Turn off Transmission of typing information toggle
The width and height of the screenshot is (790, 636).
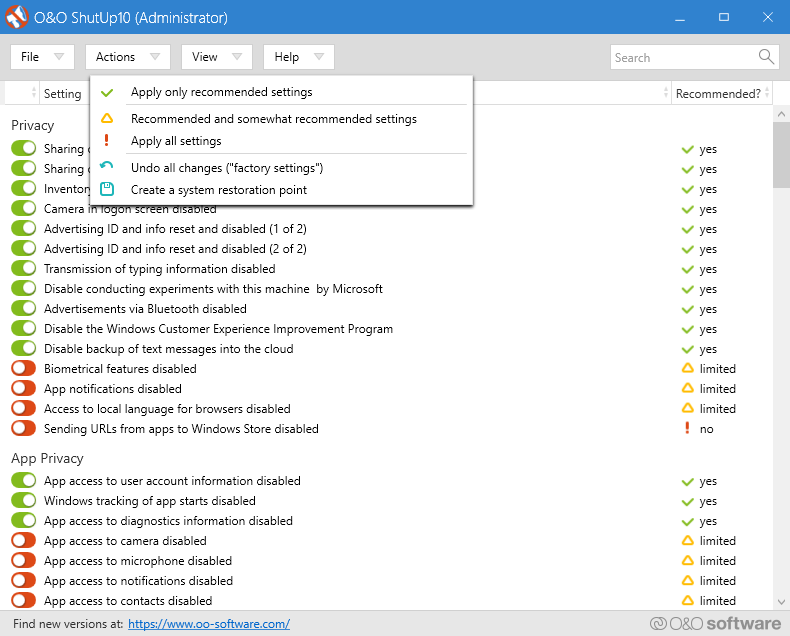coord(24,269)
